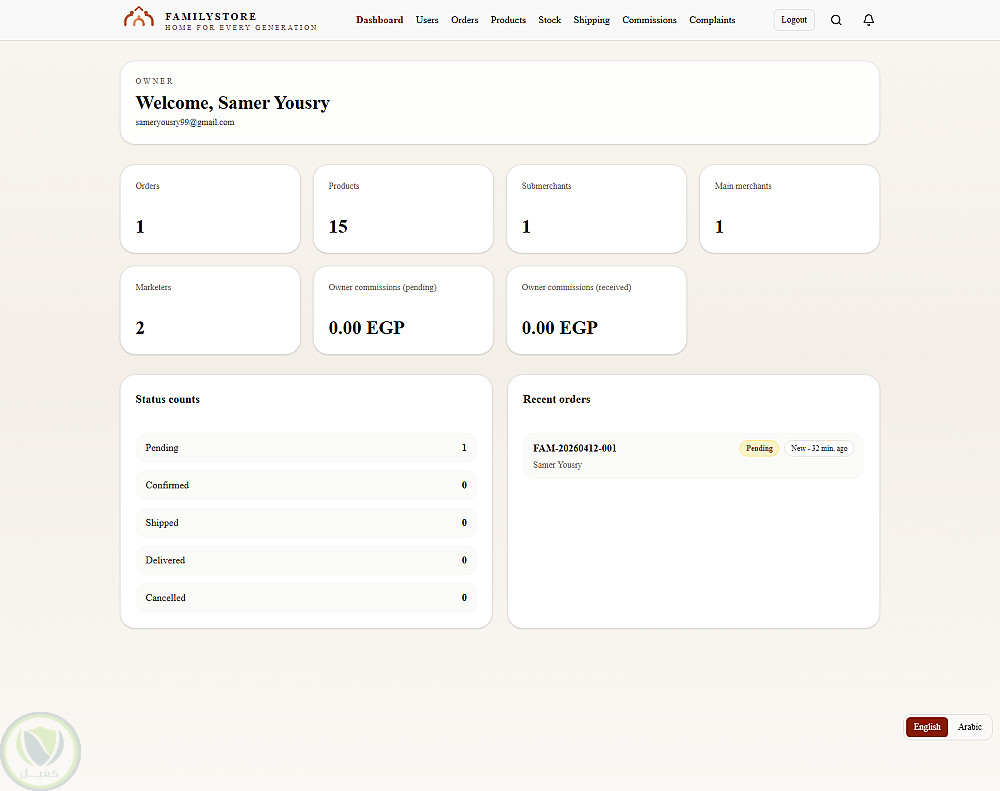Open the Orders menu item
Image resolution: width=1000 pixels, height=791 pixels.
click(x=464, y=20)
